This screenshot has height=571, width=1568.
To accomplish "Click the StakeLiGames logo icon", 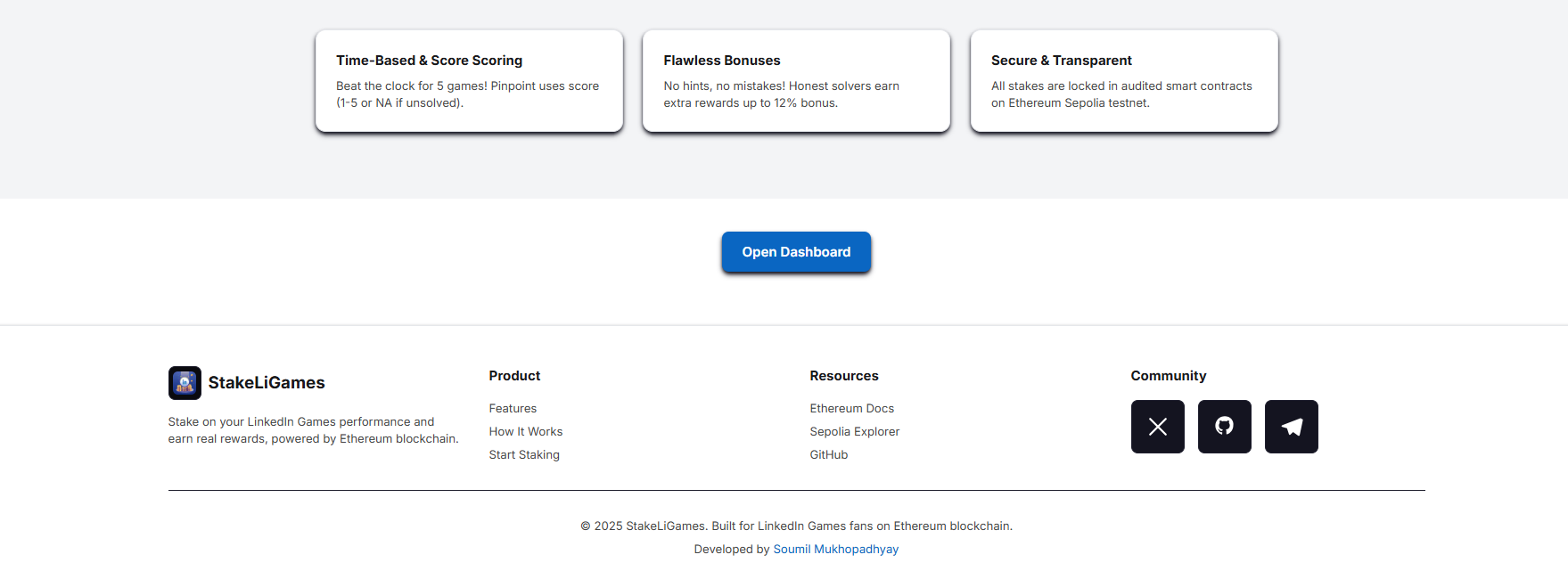I will (x=185, y=383).
